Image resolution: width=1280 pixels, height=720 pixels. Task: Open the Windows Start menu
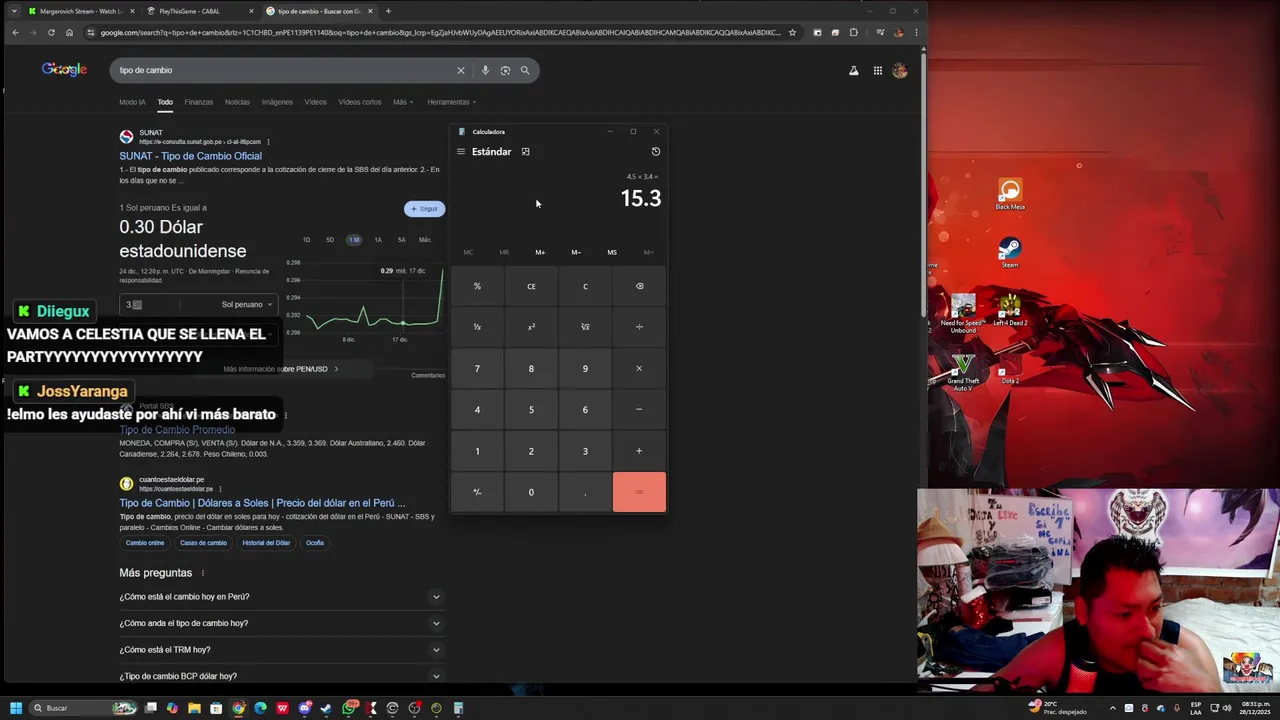tap(16, 708)
